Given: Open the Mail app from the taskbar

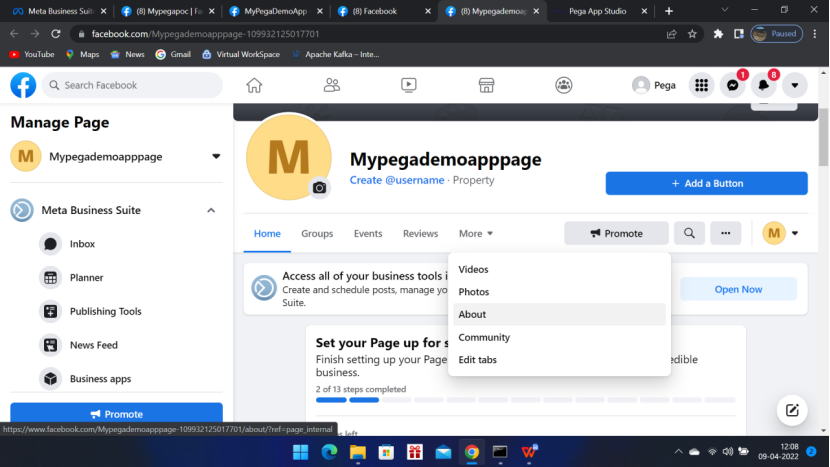Looking at the screenshot, I should pos(443,452).
